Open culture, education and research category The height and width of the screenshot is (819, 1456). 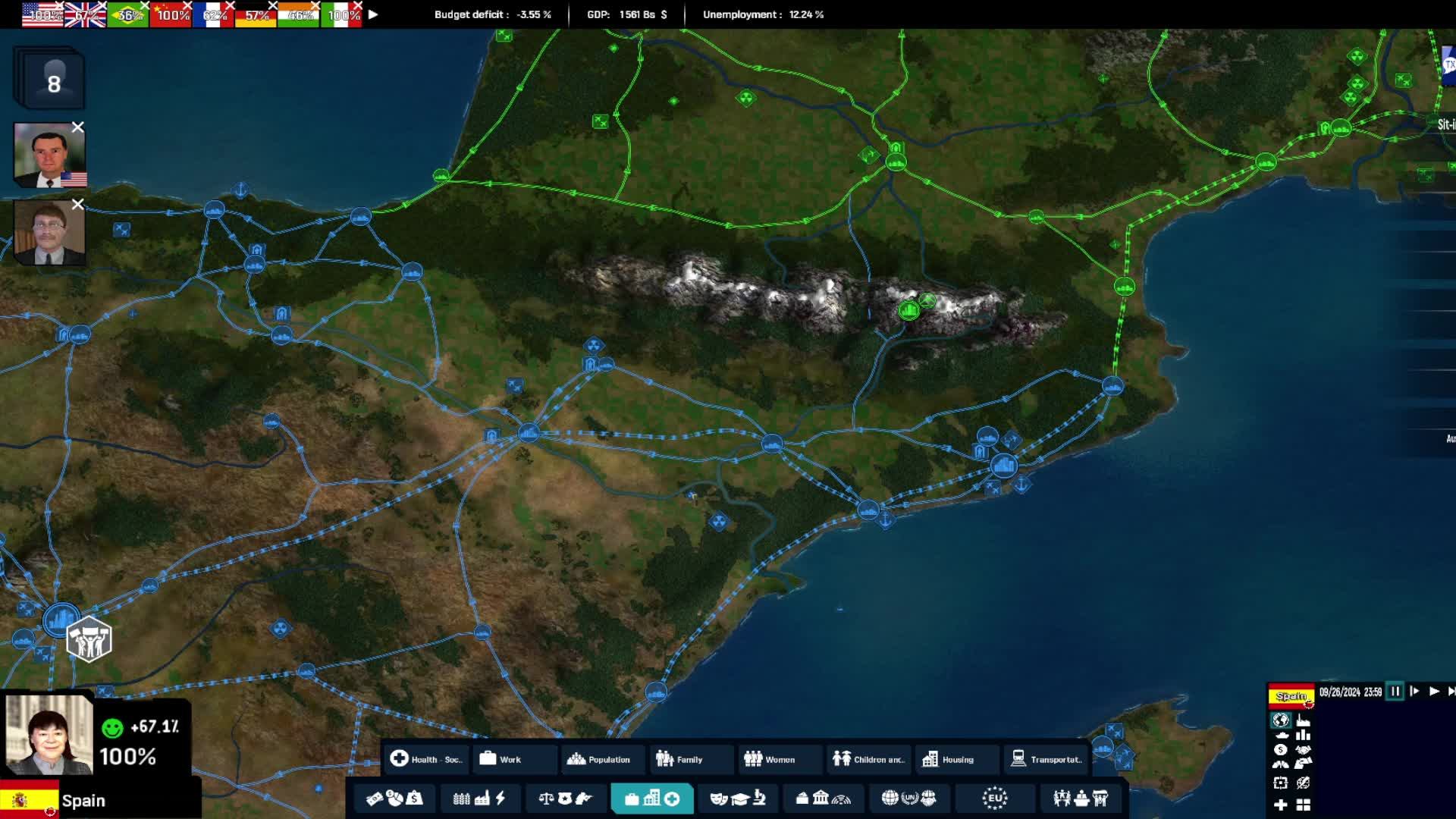pyautogui.click(x=737, y=798)
